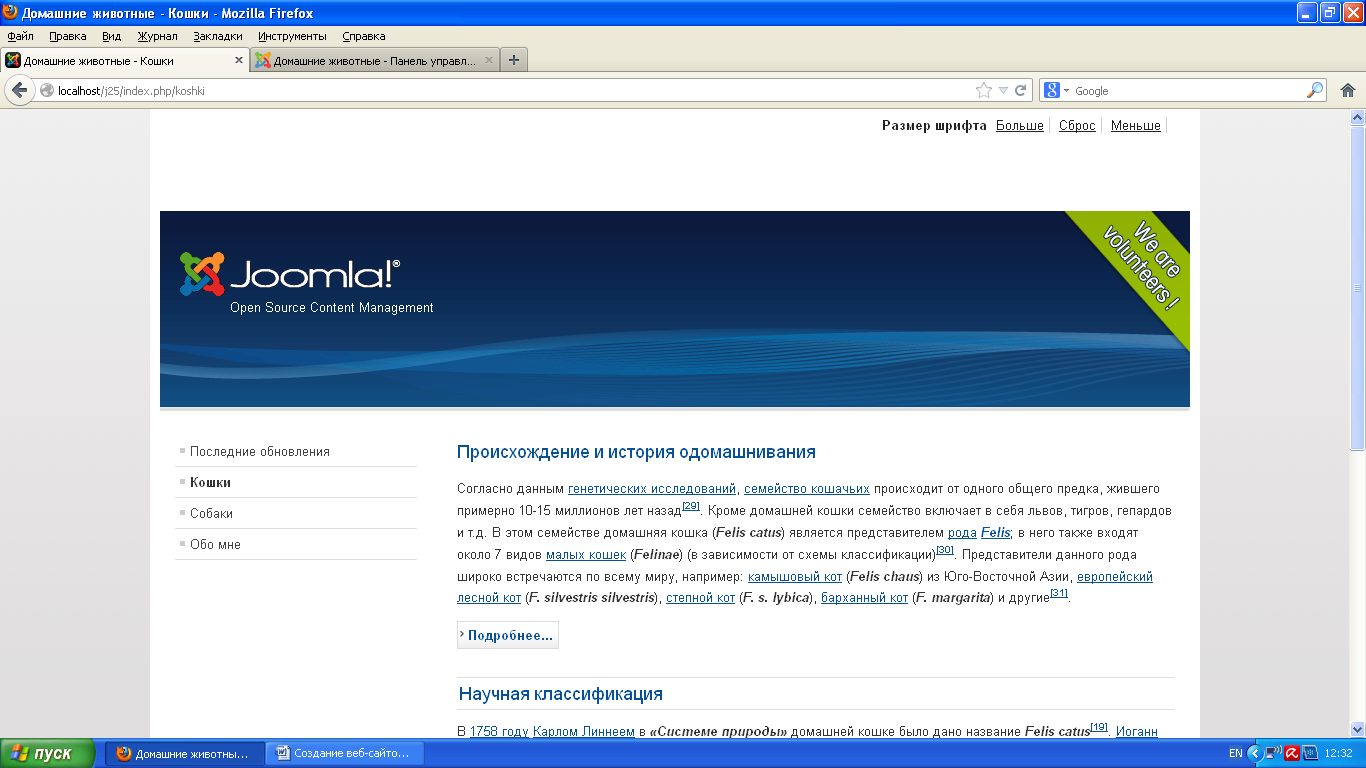Open the Вид menu

click(112, 36)
